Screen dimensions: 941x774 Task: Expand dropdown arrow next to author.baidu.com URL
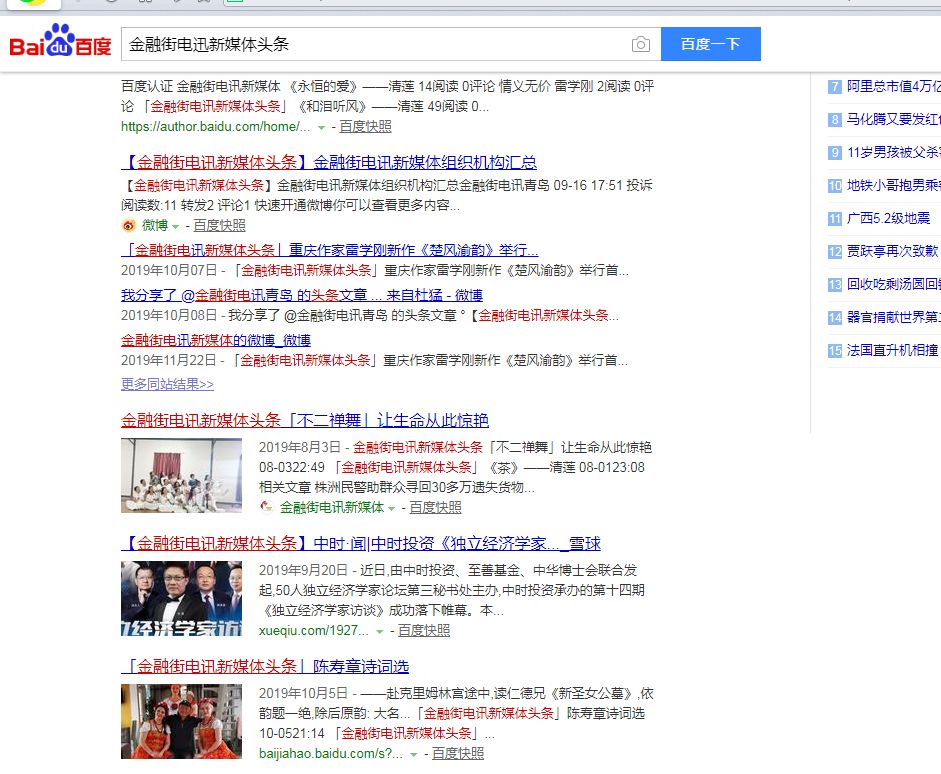(321, 128)
